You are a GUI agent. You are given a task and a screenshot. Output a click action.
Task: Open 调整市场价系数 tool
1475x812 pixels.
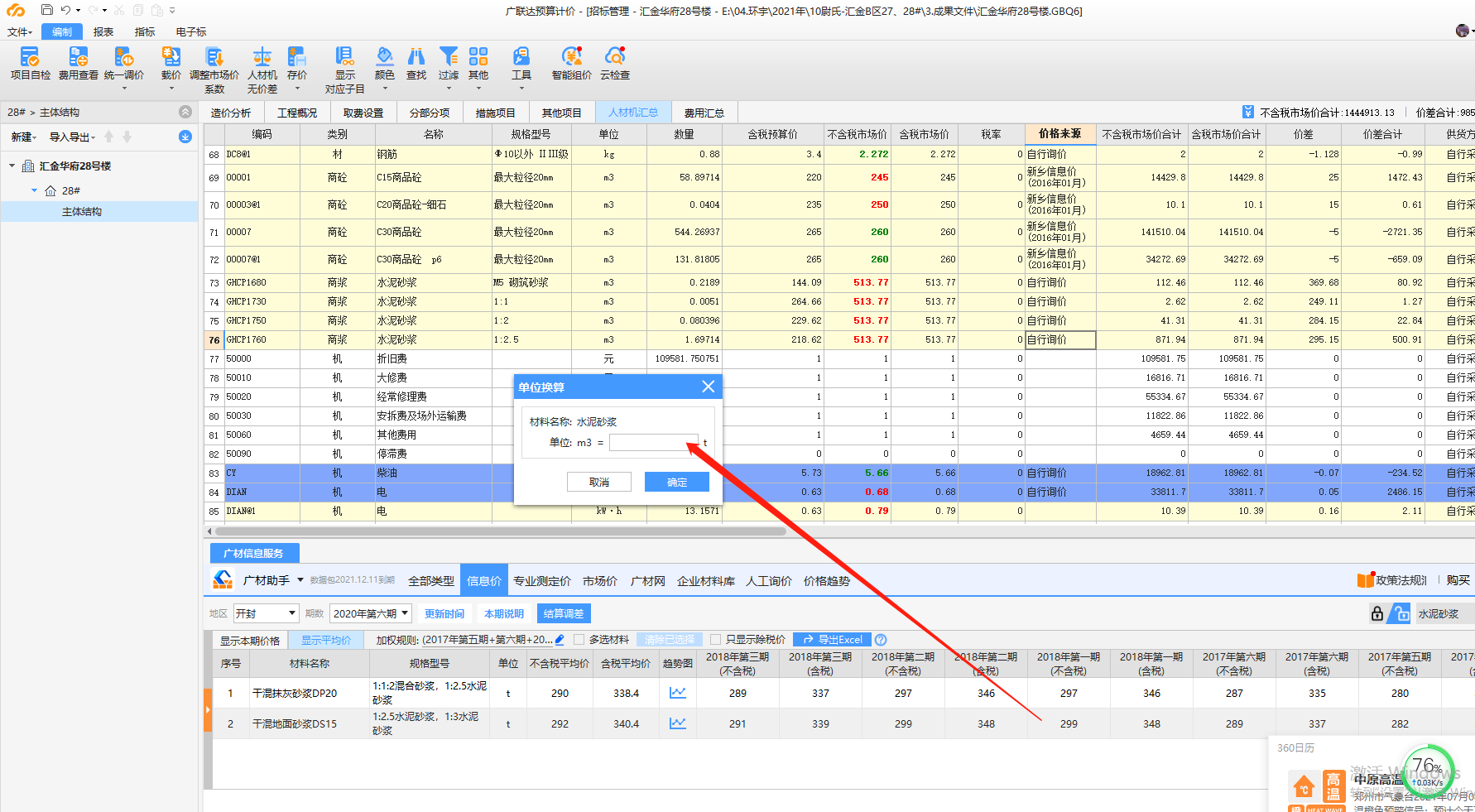214,70
